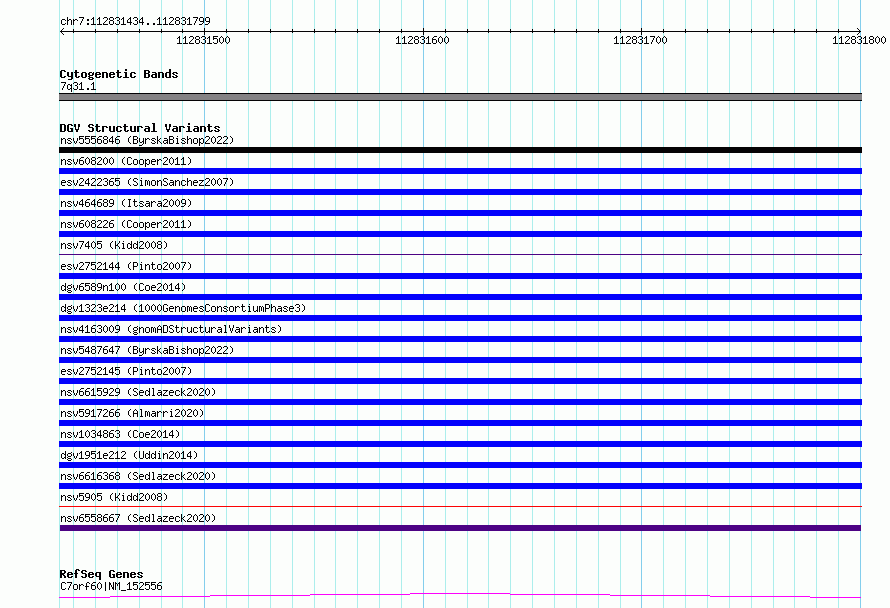890x608 pixels.
Task: Click the black bar of nsv5556846
Action: click(460, 150)
